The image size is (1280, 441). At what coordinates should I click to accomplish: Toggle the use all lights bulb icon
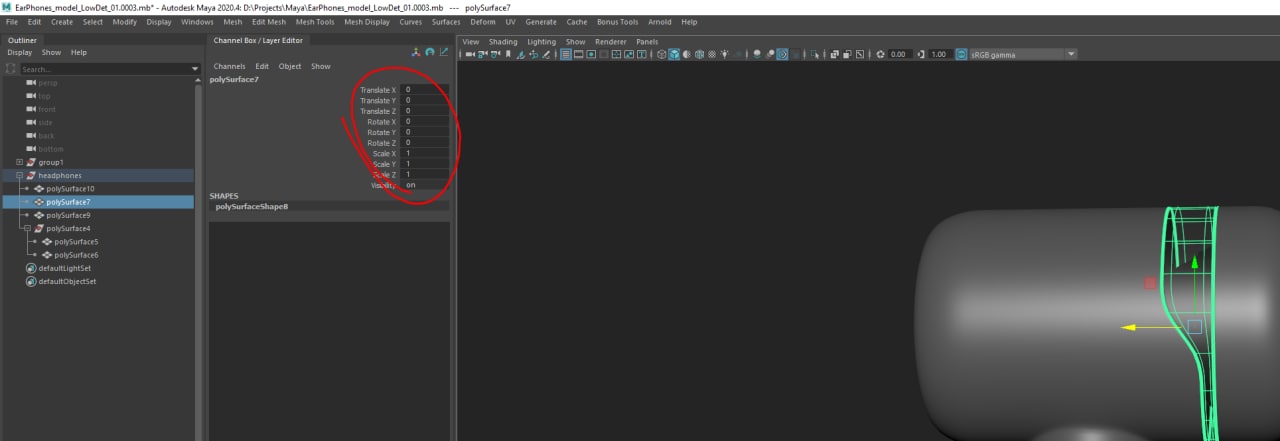(x=726, y=54)
